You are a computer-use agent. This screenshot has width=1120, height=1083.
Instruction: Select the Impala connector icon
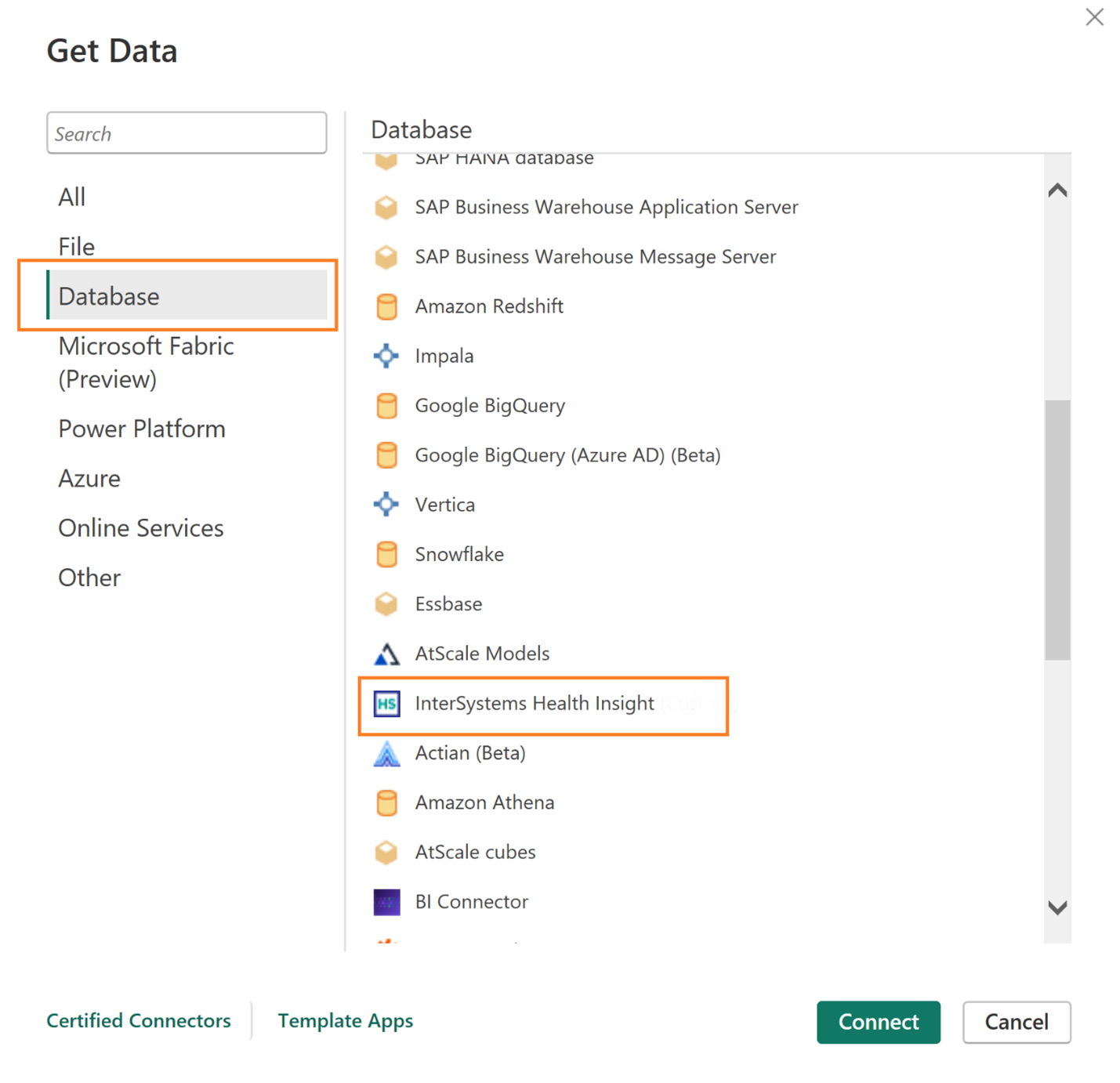pyautogui.click(x=386, y=356)
